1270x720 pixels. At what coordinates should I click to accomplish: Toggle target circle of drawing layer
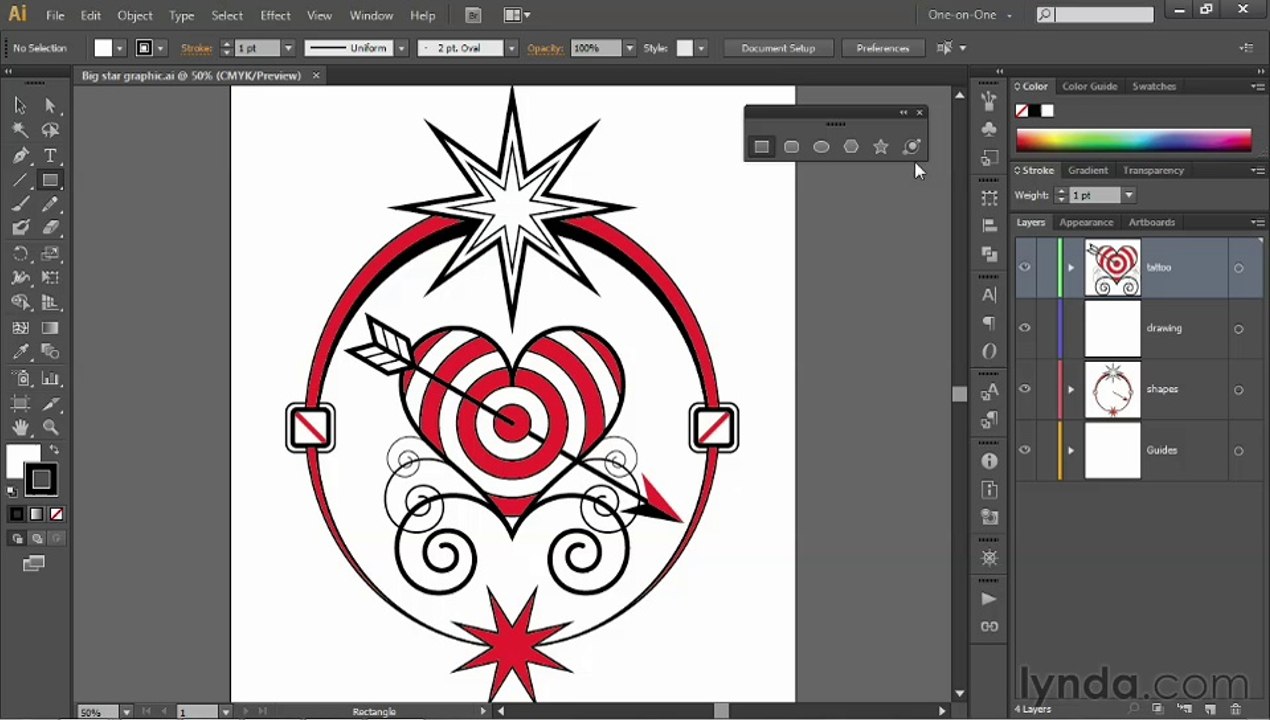[1239, 329]
